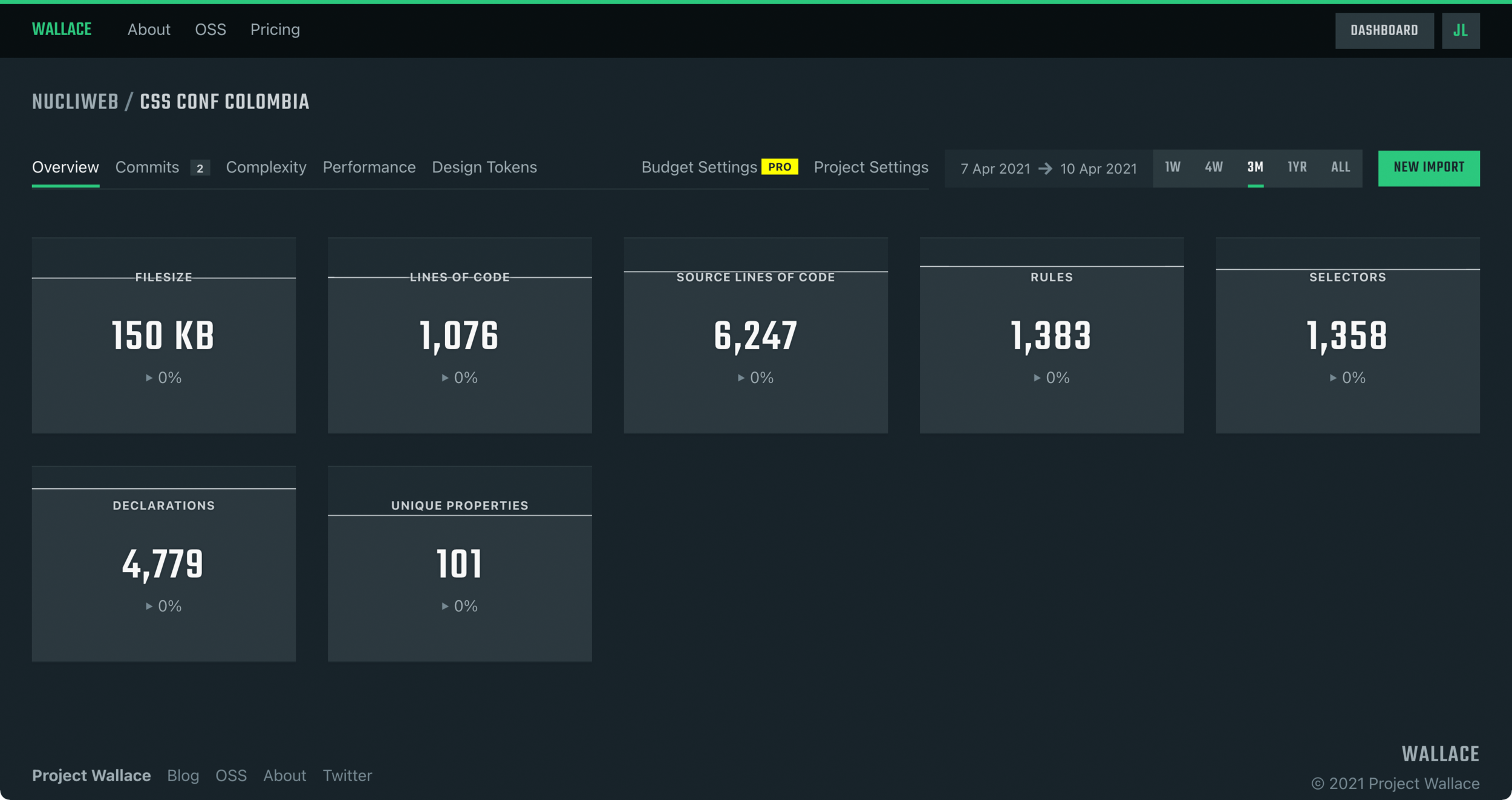Select the 1YR time range
The width and height of the screenshot is (1512, 800).
(1297, 167)
